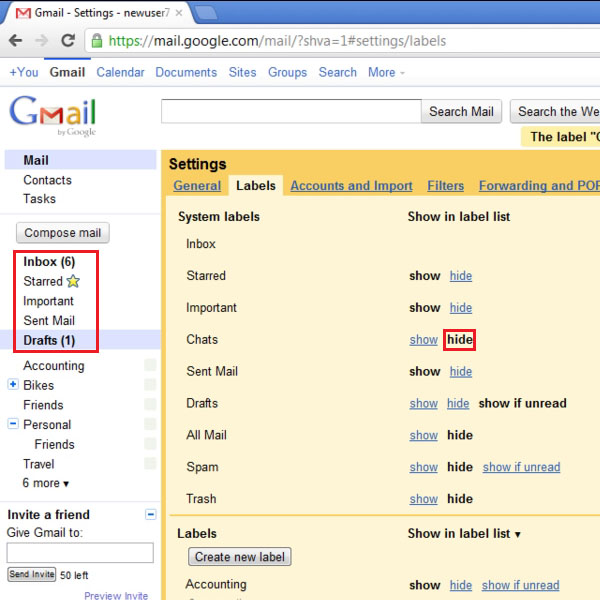Open Contacts in the left navigation
Screen dimensions: 600x600
[x=47, y=180]
